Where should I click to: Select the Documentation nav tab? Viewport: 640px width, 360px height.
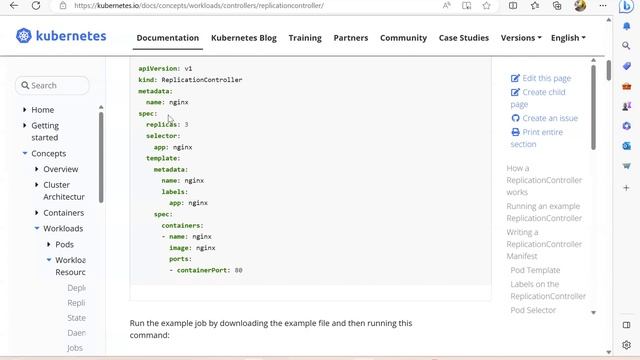point(168,38)
